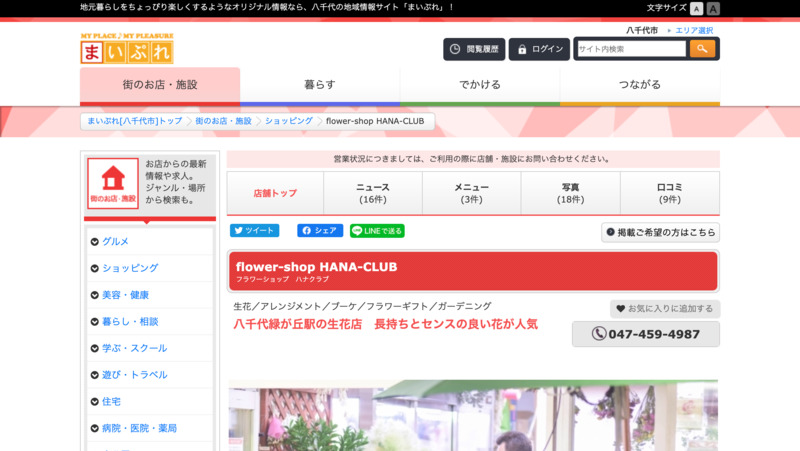Viewport: 800px width, 451px height.
Task: Open the つながる navigation tab
Action: click(x=640, y=85)
